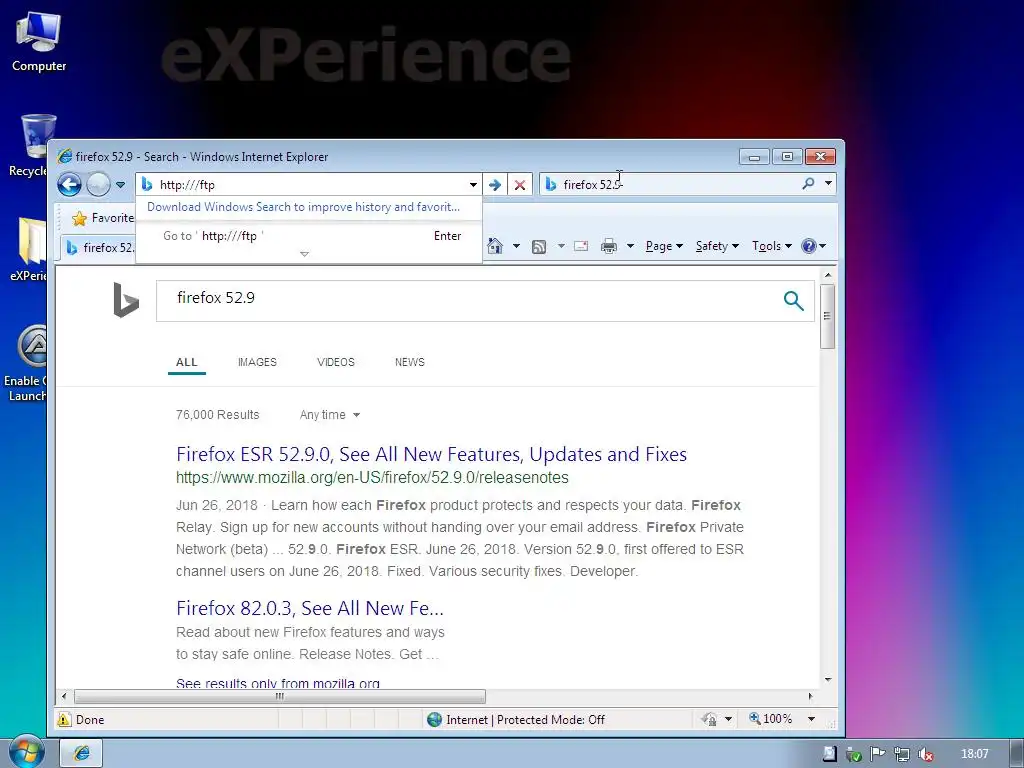Click the network connection tray icon

pyautogui.click(x=902, y=754)
